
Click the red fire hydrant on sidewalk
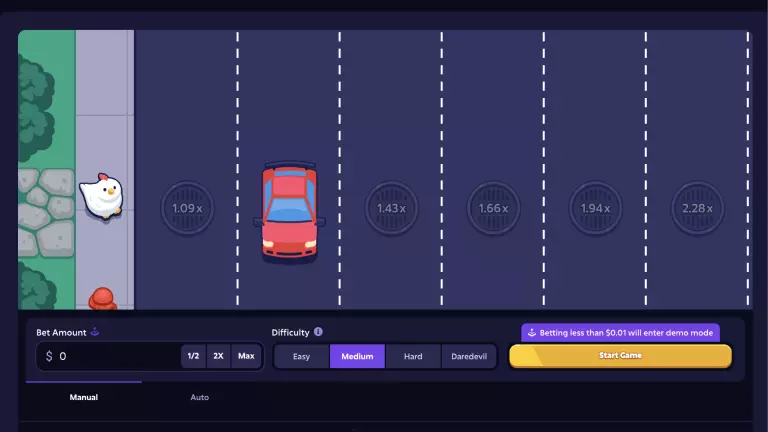pyautogui.click(x=101, y=298)
